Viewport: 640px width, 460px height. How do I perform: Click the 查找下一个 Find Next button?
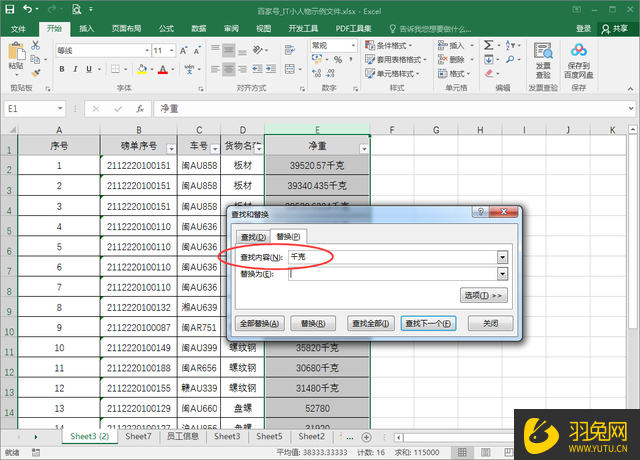[x=428, y=324]
